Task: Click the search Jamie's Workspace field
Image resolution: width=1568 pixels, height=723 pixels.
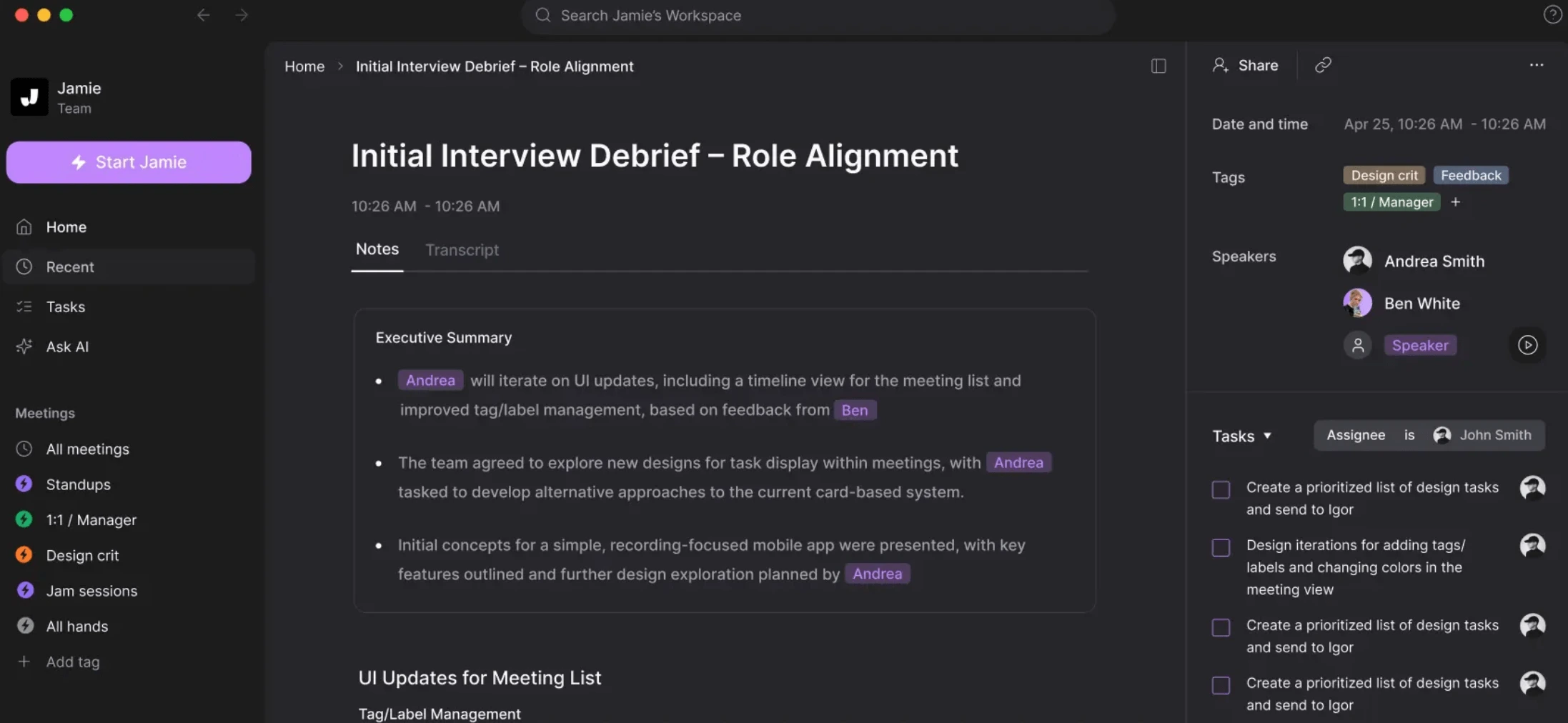Action: [818, 16]
